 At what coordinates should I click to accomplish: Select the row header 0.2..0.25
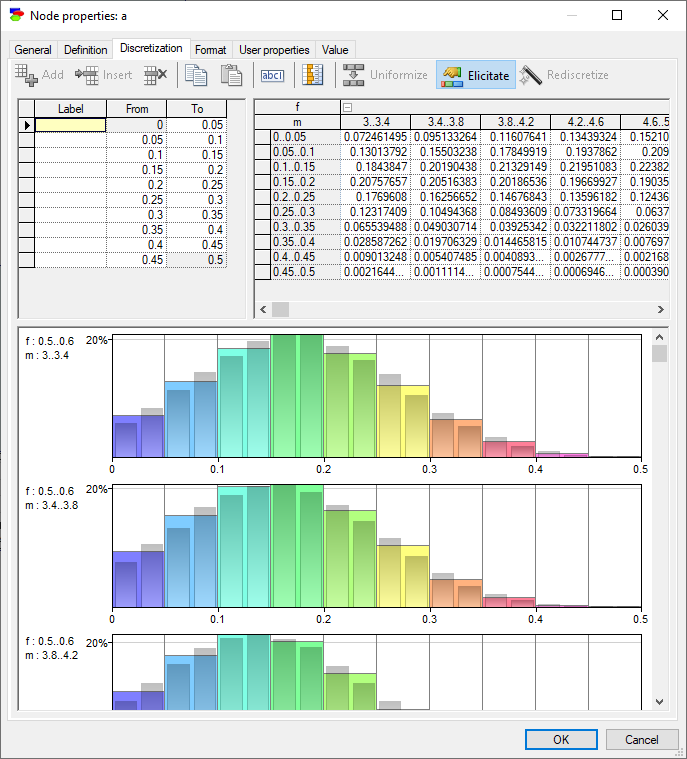(x=305, y=197)
